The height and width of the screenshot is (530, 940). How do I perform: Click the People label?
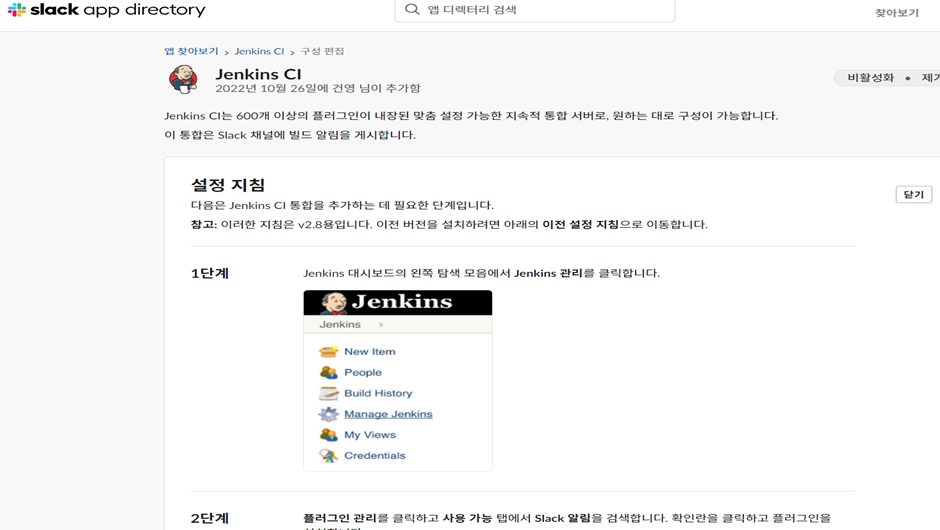click(363, 372)
